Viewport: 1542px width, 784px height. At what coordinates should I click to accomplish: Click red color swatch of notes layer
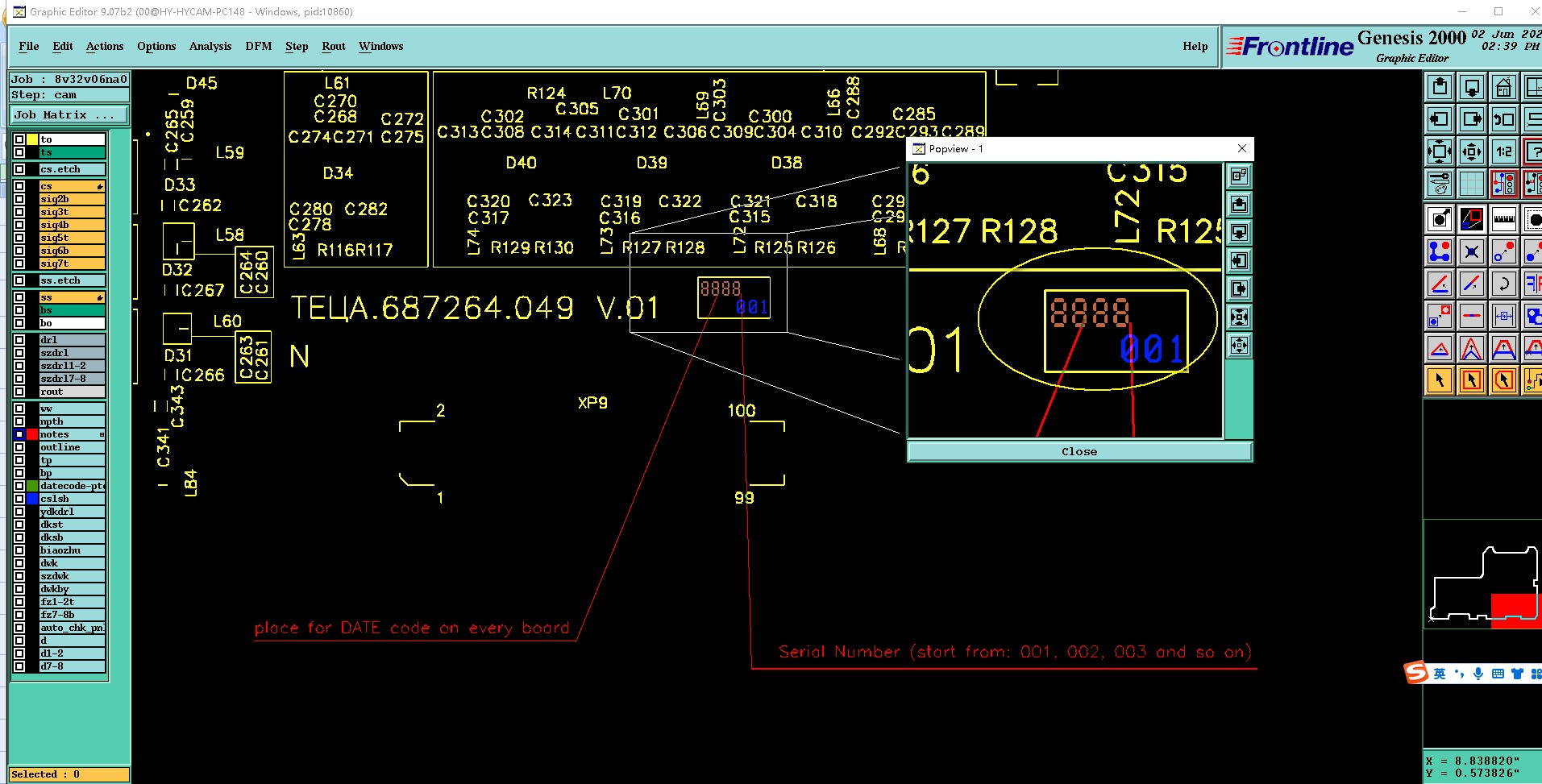click(x=32, y=434)
